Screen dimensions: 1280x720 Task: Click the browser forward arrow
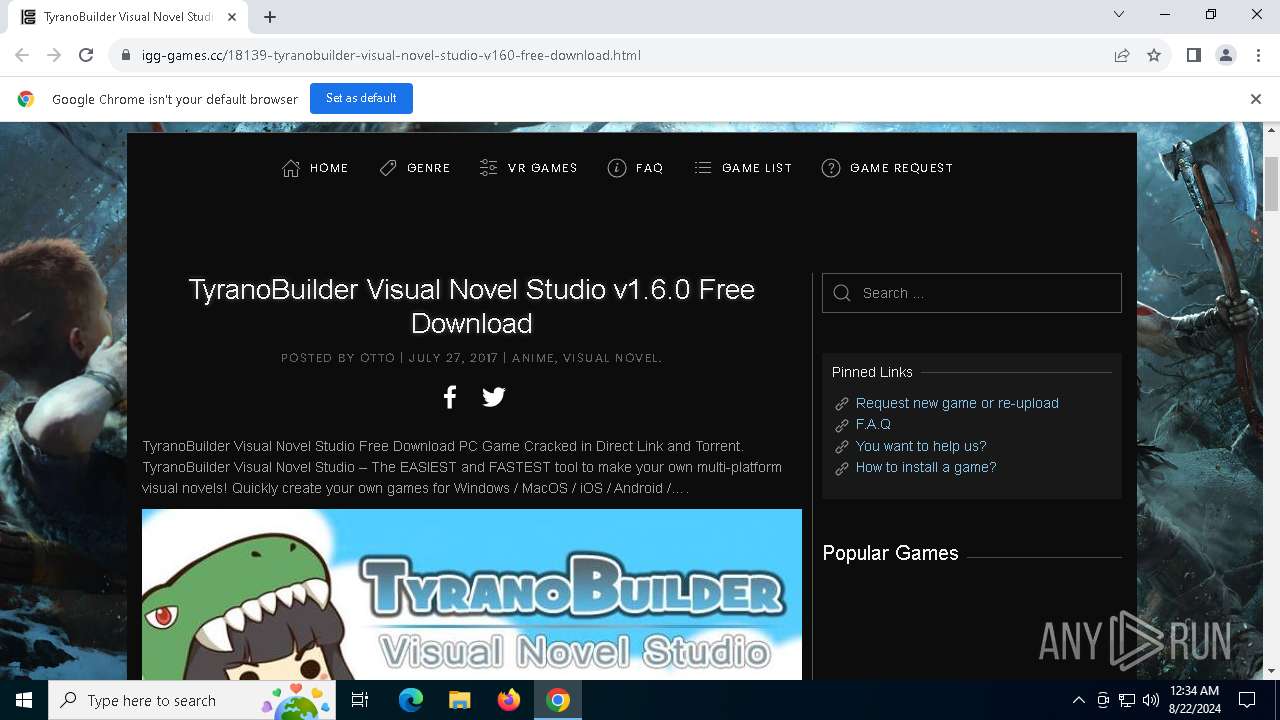[54, 55]
